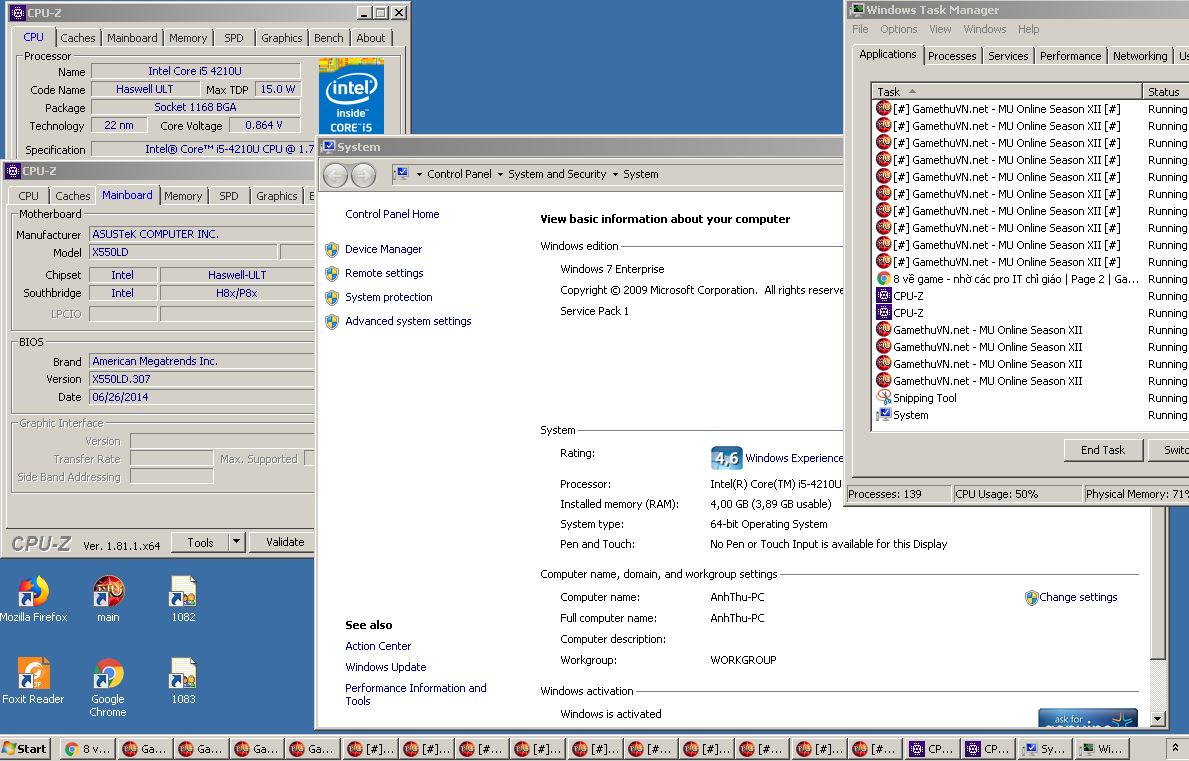Image resolution: width=1189 pixels, height=761 pixels.
Task: Click System window scrollbar down arrow
Action: [1157, 719]
